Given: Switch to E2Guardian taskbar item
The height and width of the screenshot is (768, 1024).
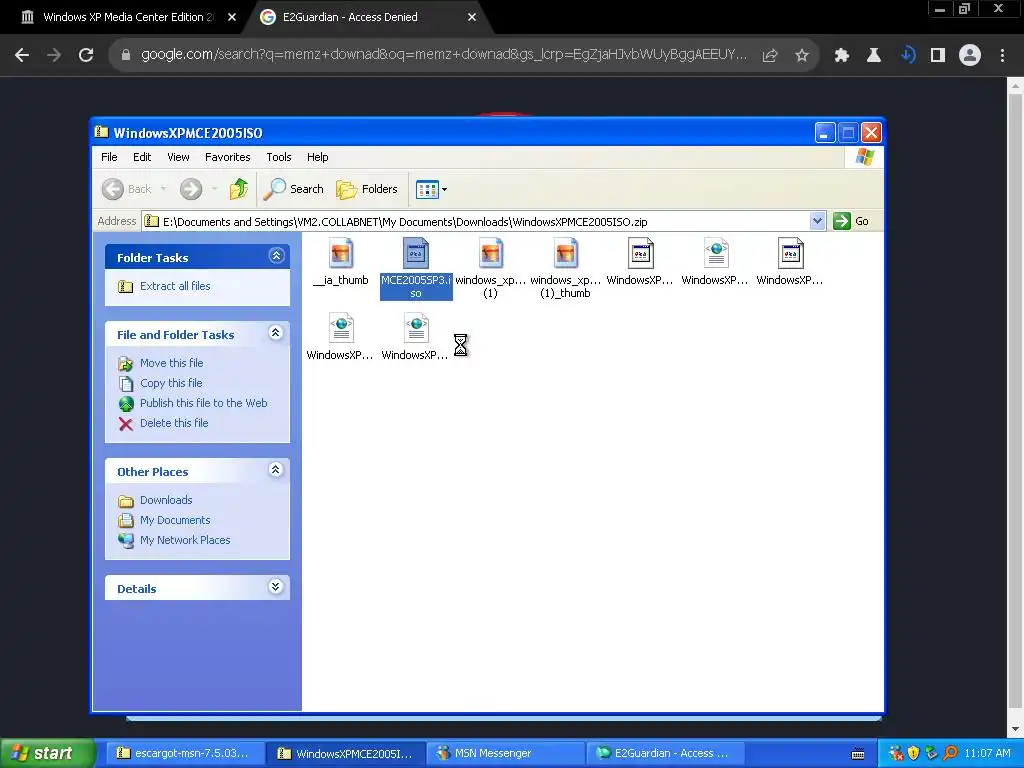Looking at the screenshot, I should 663,753.
